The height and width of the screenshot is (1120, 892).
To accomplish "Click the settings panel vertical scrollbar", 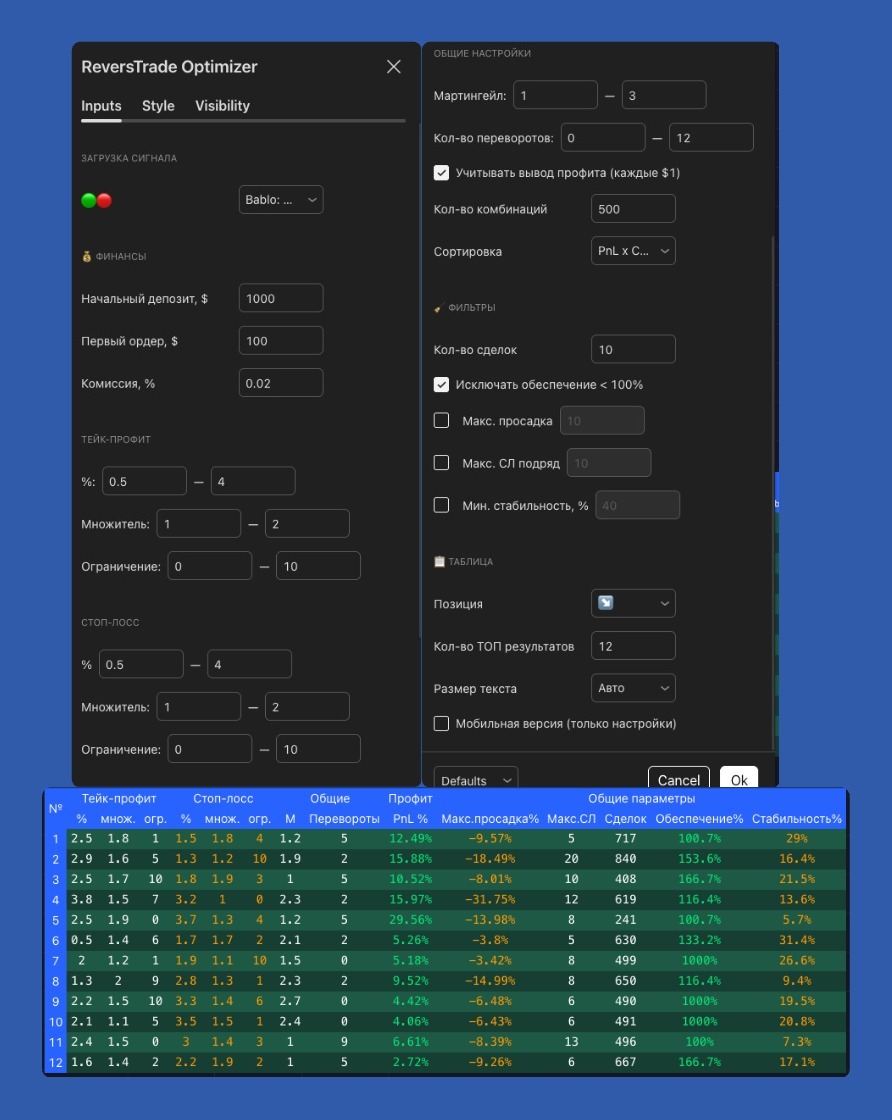I will [x=773, y=493].
